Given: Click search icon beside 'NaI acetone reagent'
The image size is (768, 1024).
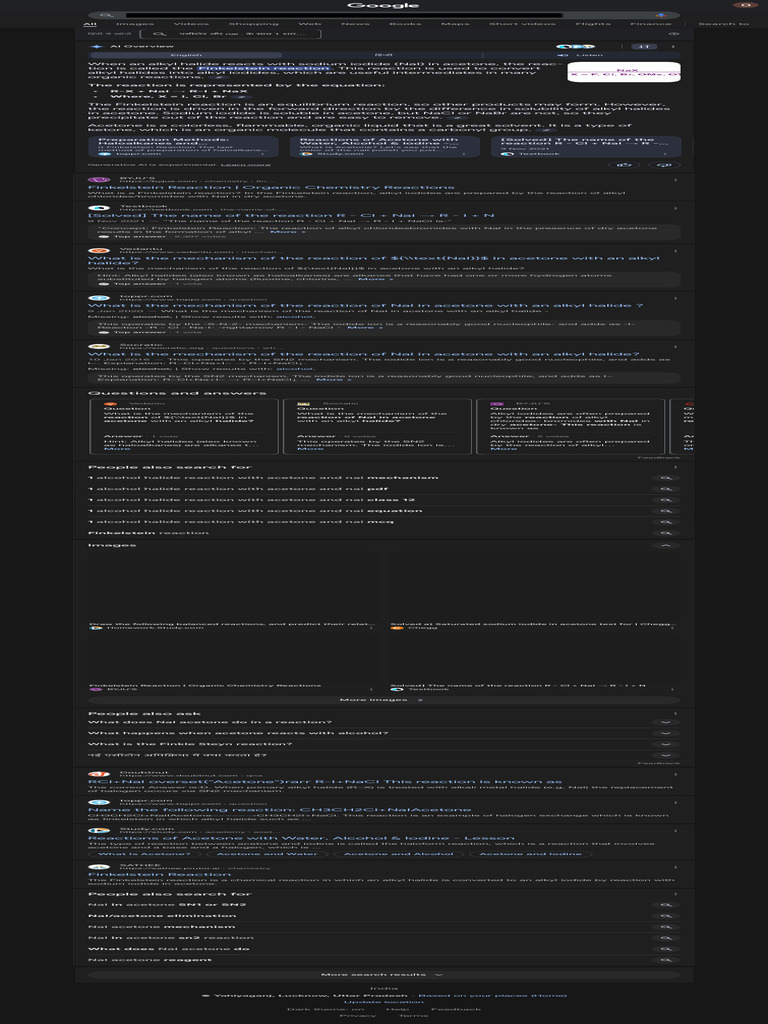Looking at the screenshot, I should point(666,960).
